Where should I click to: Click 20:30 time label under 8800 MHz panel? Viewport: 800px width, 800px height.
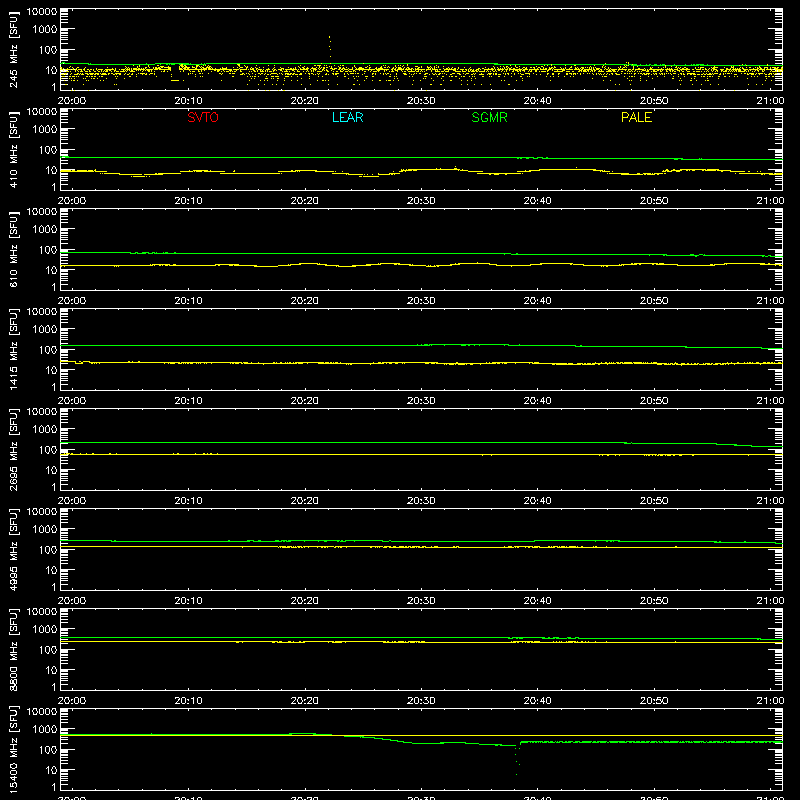click(421, 701)
